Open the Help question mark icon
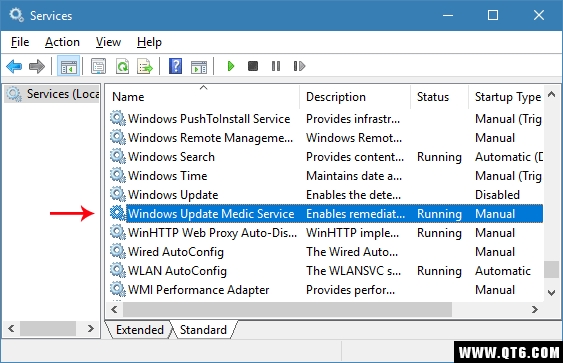 coord(176,66)
